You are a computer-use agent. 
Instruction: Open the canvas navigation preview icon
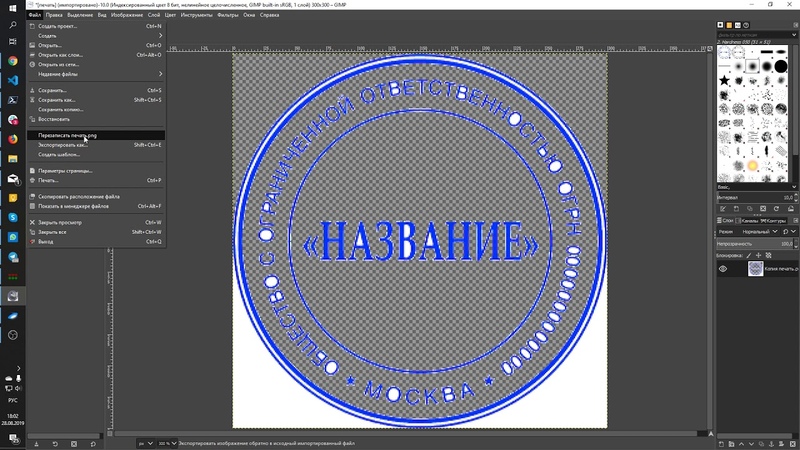point(711,434)
